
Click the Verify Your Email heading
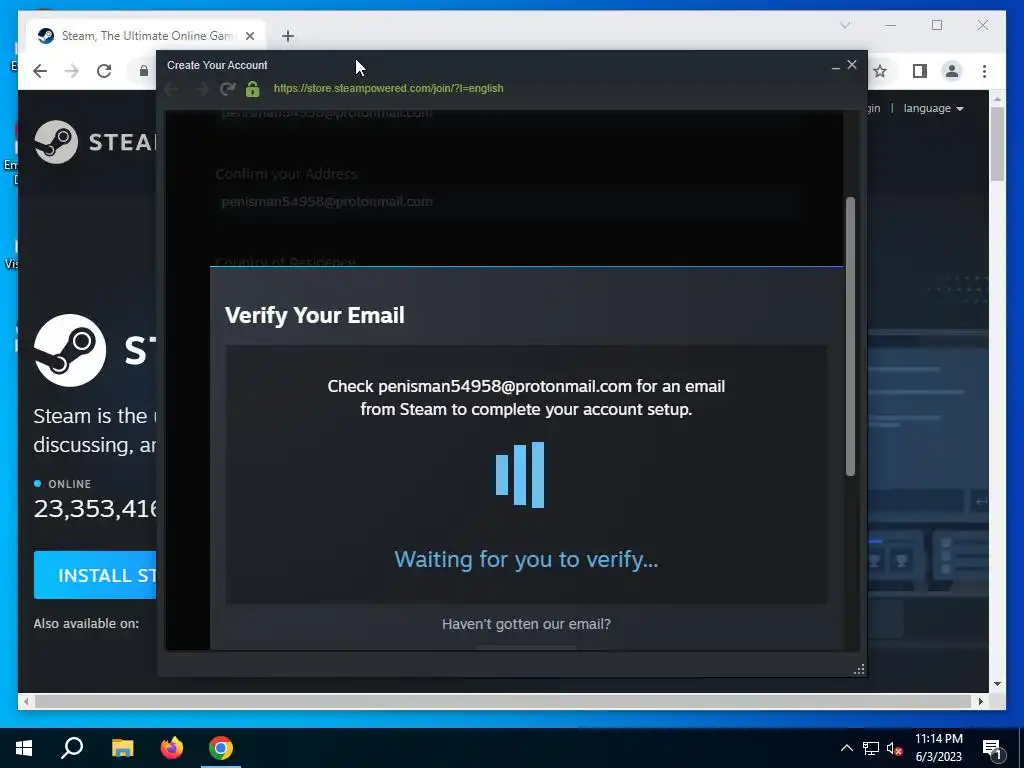click(x=315, y=315)
